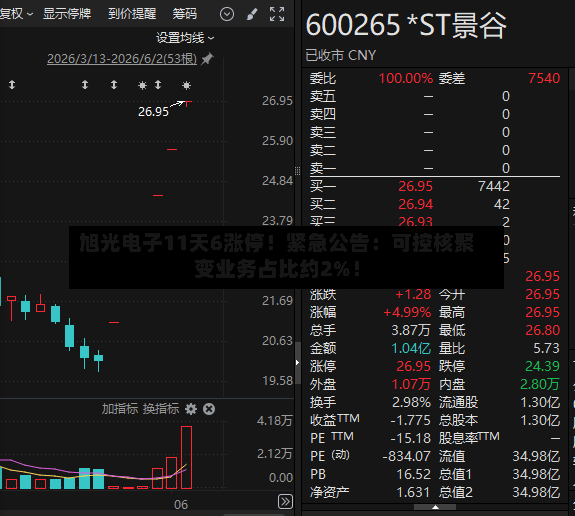Click 已收市 CNY status text
Viewport: 575px width, 516px height.
click(341, 56)
